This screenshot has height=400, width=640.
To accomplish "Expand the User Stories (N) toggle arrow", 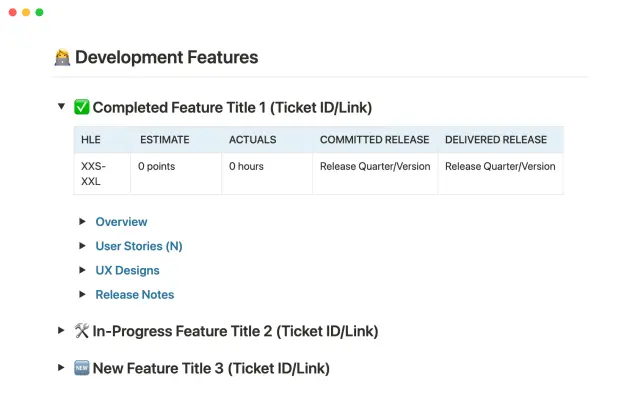I will click(82, 246).
